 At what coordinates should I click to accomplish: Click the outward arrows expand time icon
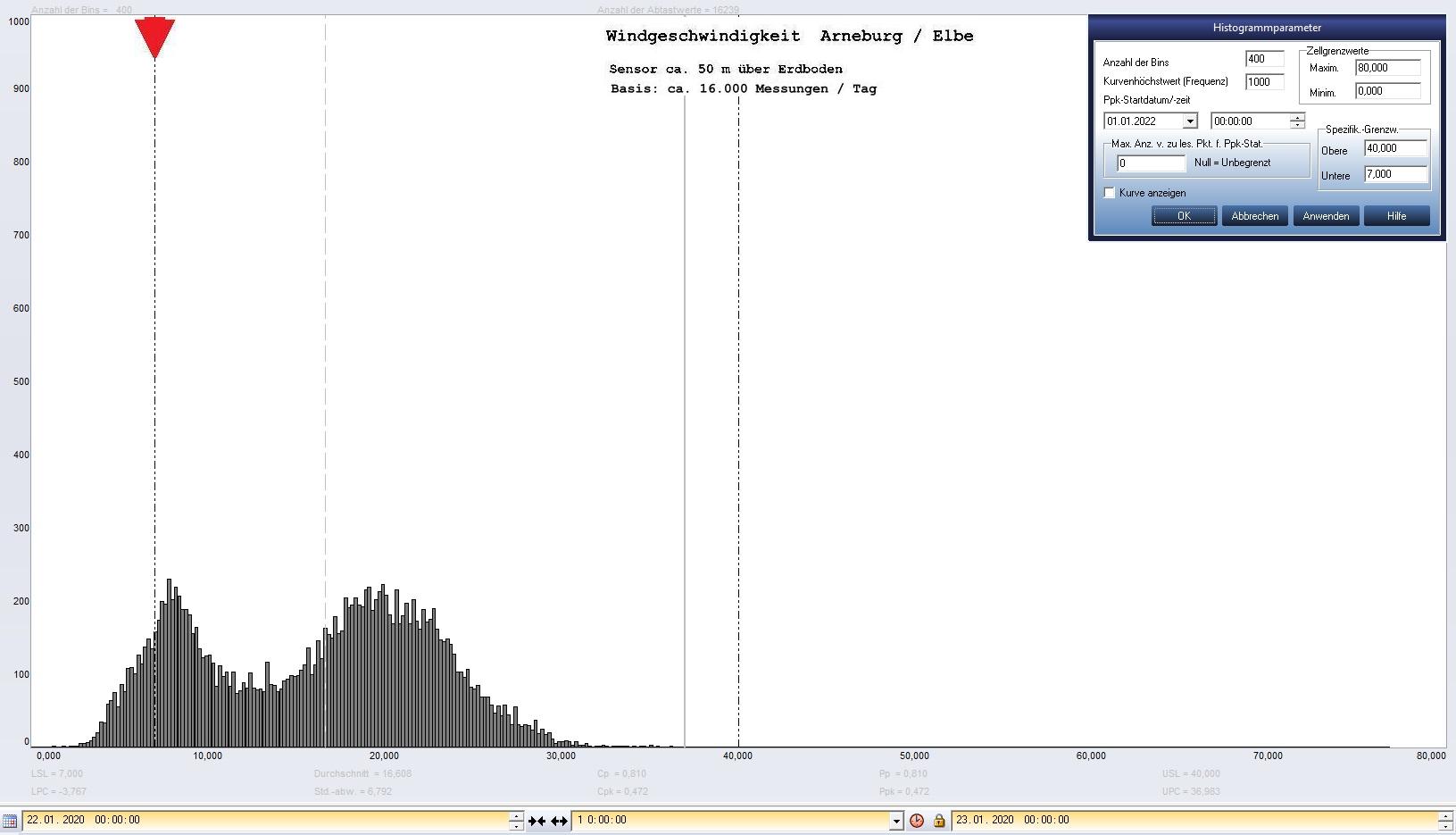coord(559,821)
